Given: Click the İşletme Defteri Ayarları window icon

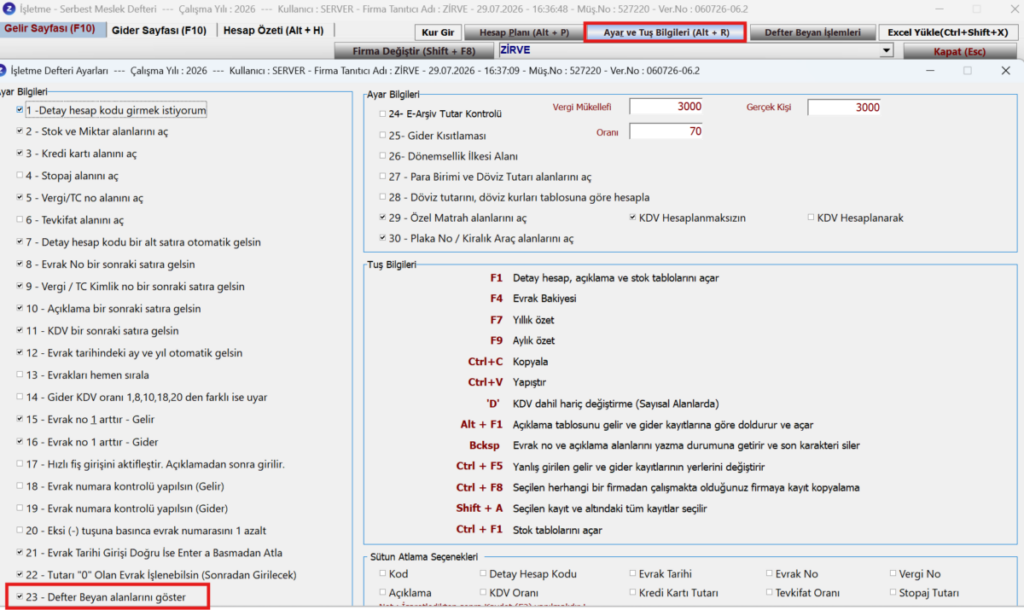Looking at the screenshot, I should pos(3,71).
